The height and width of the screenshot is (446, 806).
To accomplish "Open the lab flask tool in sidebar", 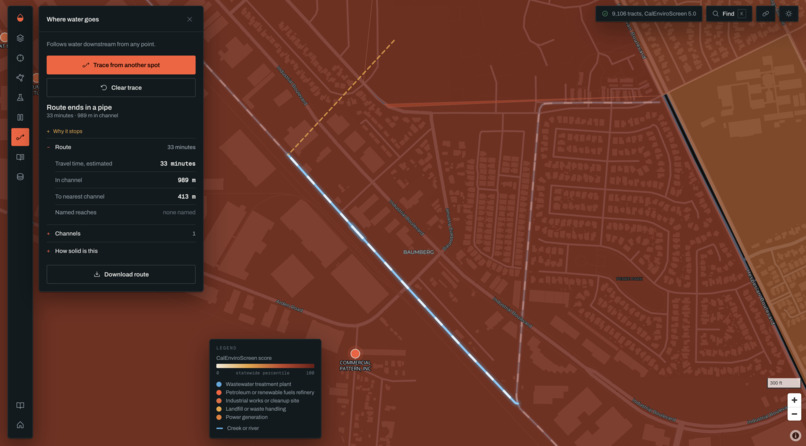I will click(x=20, y=98).
